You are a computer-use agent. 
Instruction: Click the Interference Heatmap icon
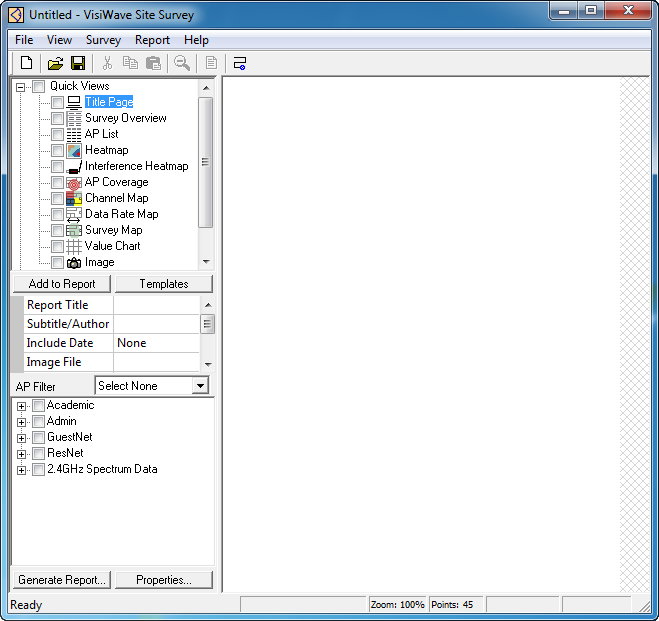[x=74, y=166]
